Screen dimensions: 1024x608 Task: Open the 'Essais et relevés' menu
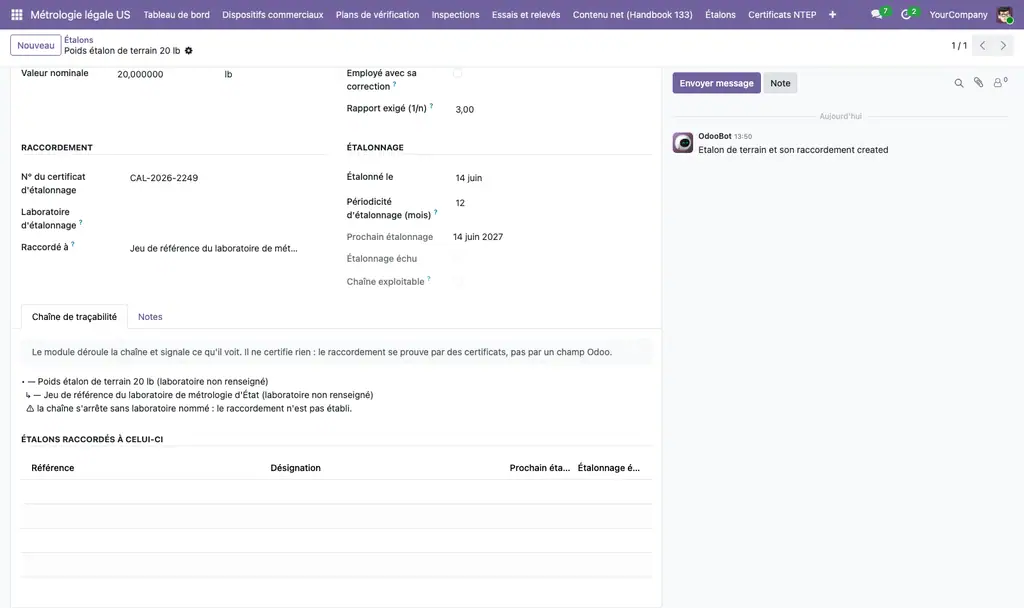526,14
